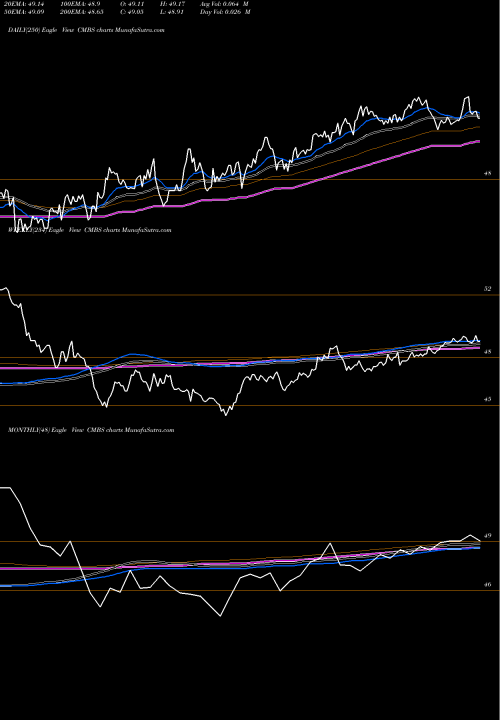The width and height of the screenshot is (500, 720).
Task: Select the open price O: 49.11
Action: [132, 3]
